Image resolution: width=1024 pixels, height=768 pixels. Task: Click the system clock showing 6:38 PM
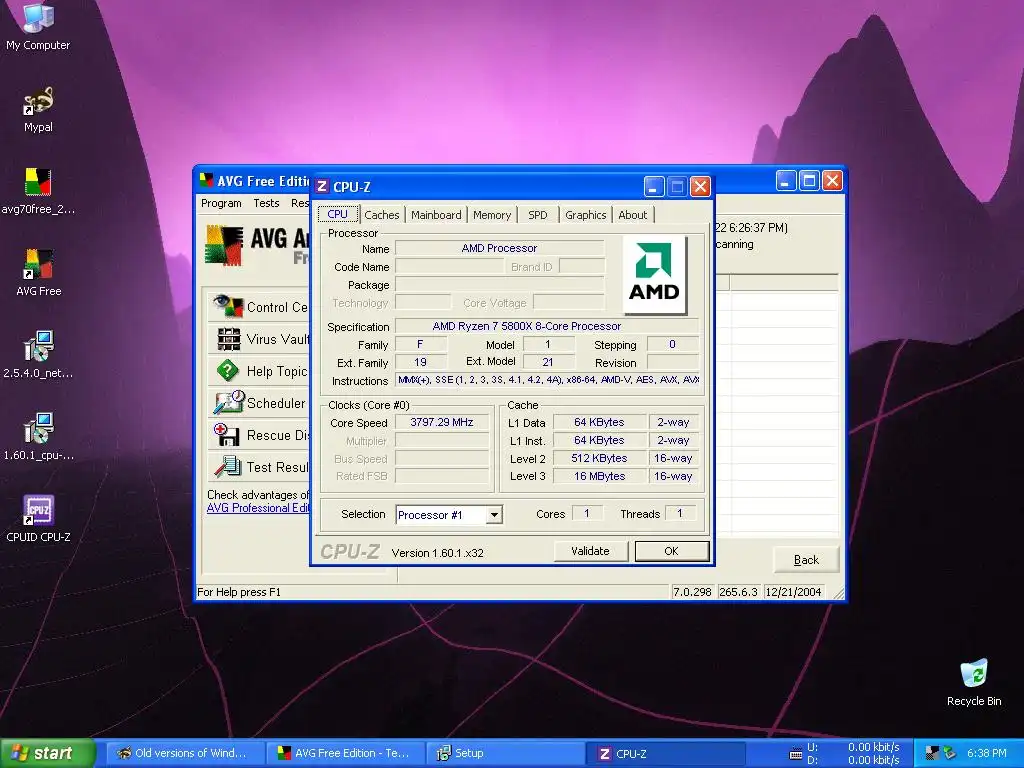click(x=986, y=753)
